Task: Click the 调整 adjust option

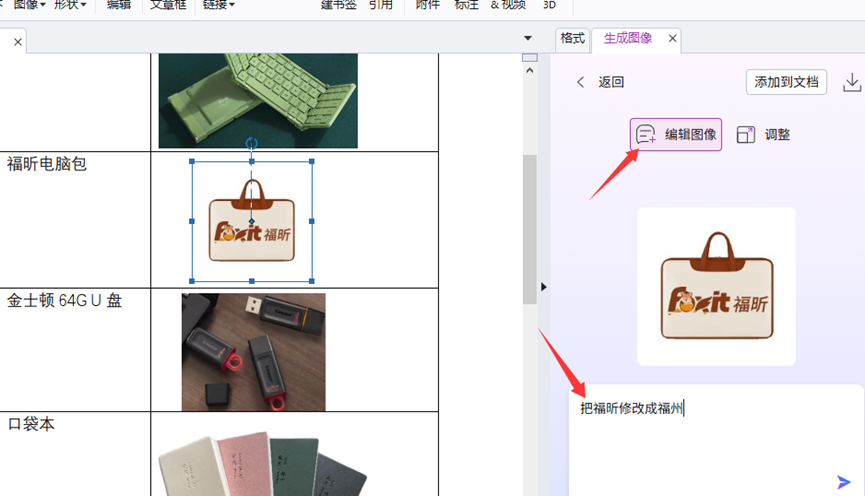Action: click(763, 135)
